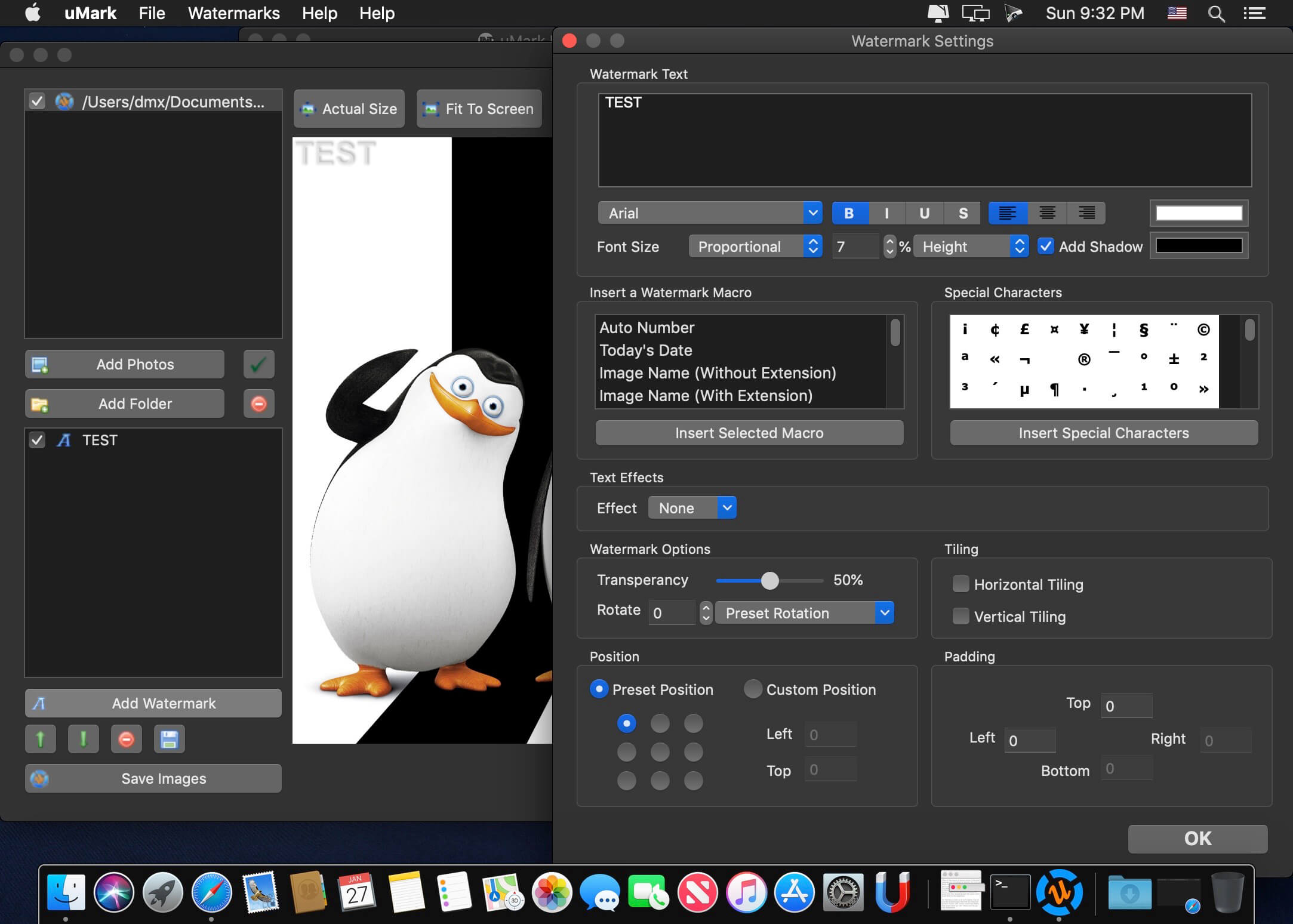
Task: Open the Effect None dropdown
Action: [x=692, y=508]
